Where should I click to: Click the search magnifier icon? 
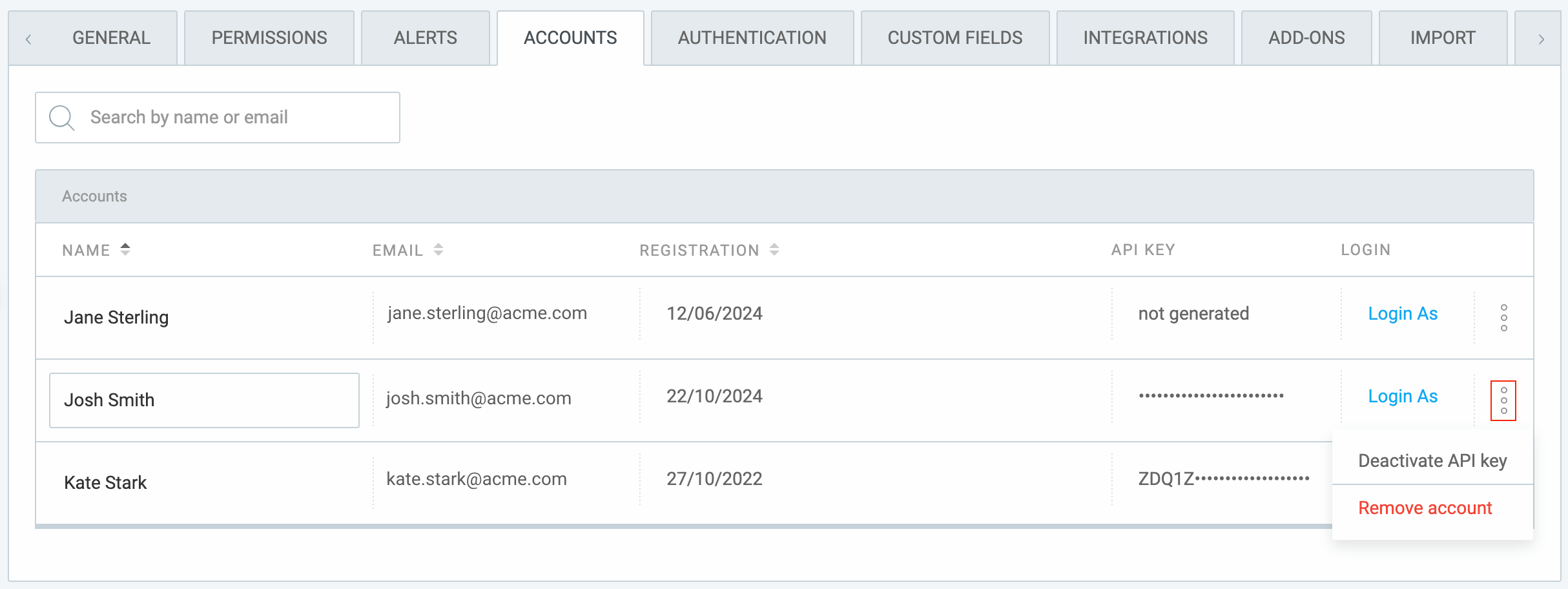point(61,117)
